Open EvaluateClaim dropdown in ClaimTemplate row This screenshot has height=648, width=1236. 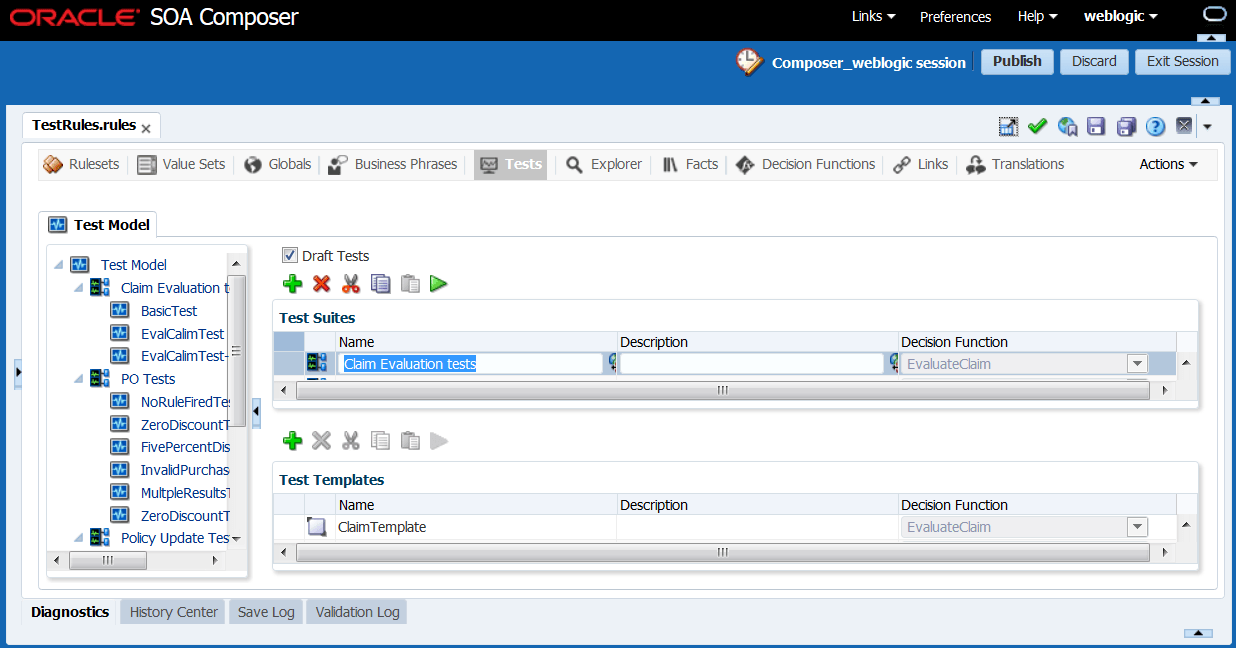point(1137,527)
